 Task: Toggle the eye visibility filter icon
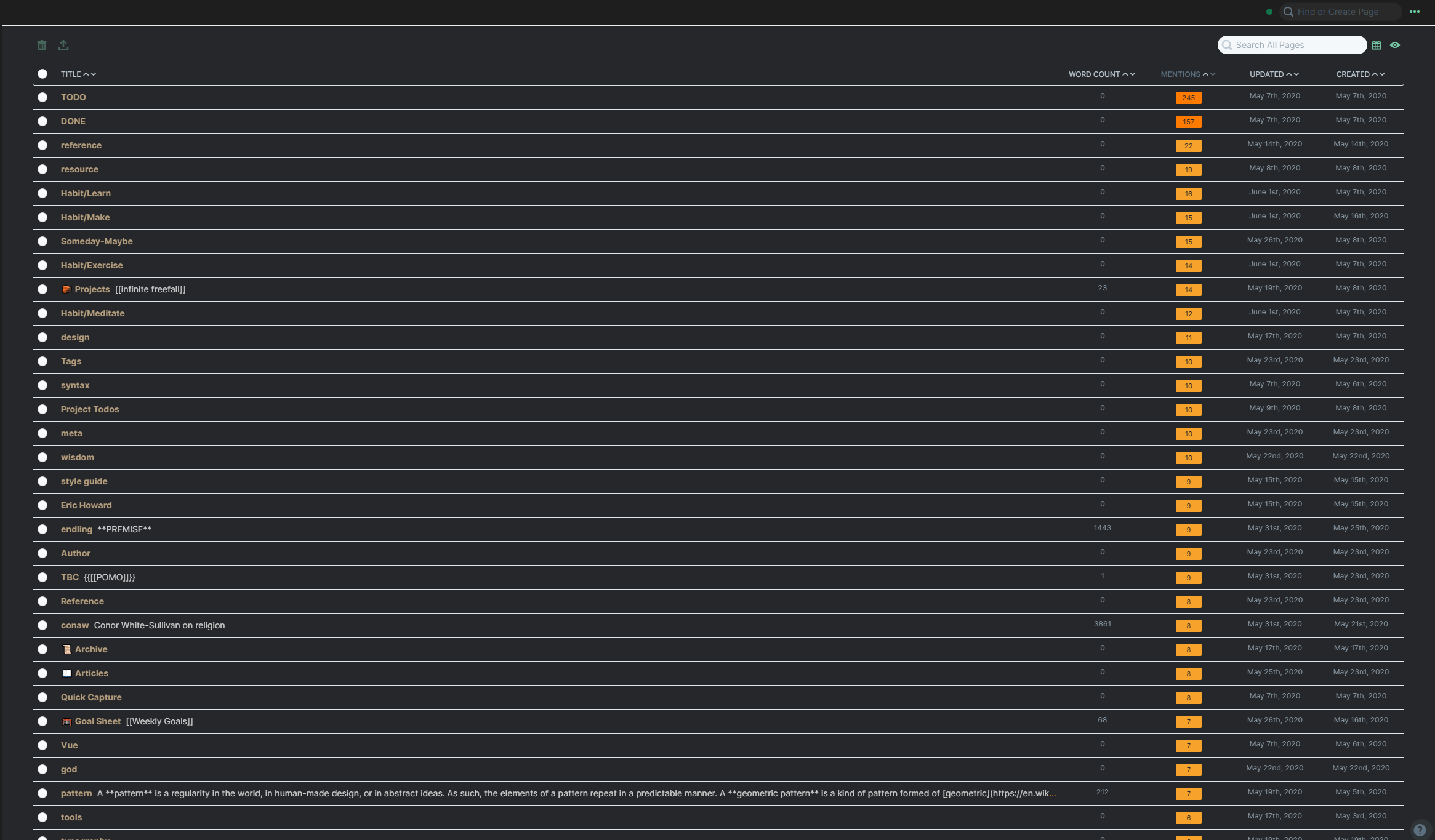[1395, 45]
